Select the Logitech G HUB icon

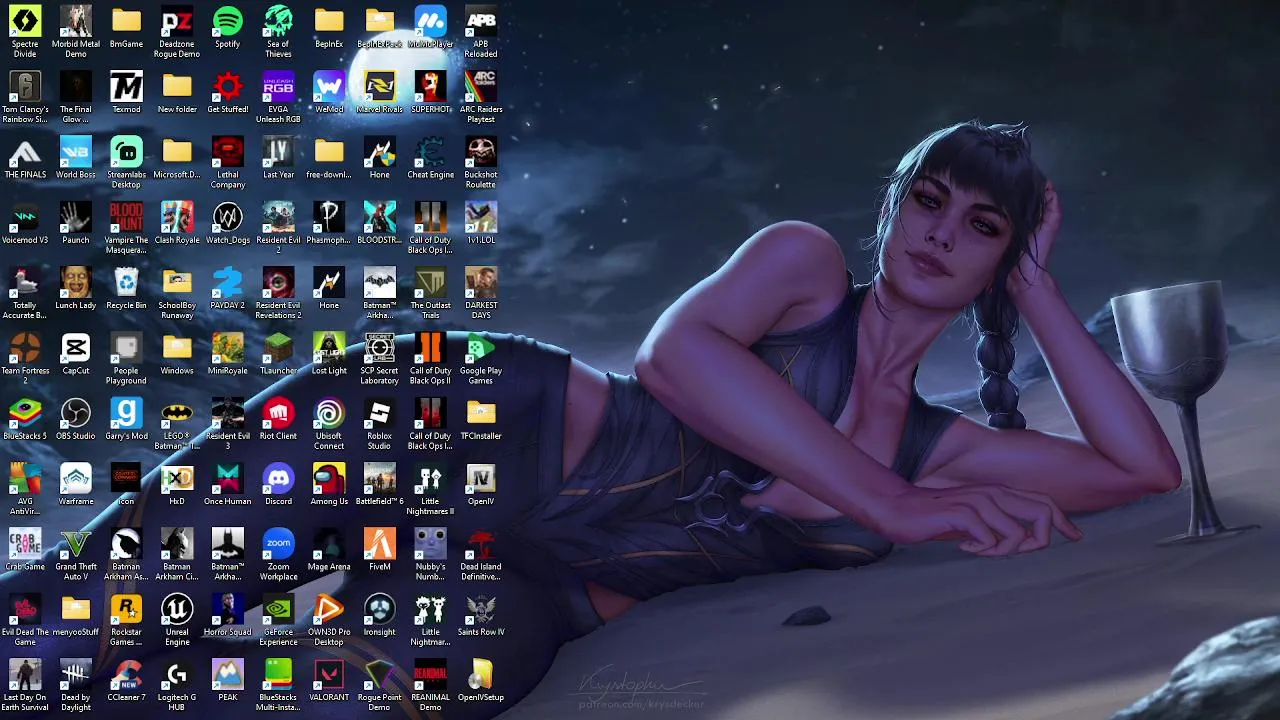(177, 674)
